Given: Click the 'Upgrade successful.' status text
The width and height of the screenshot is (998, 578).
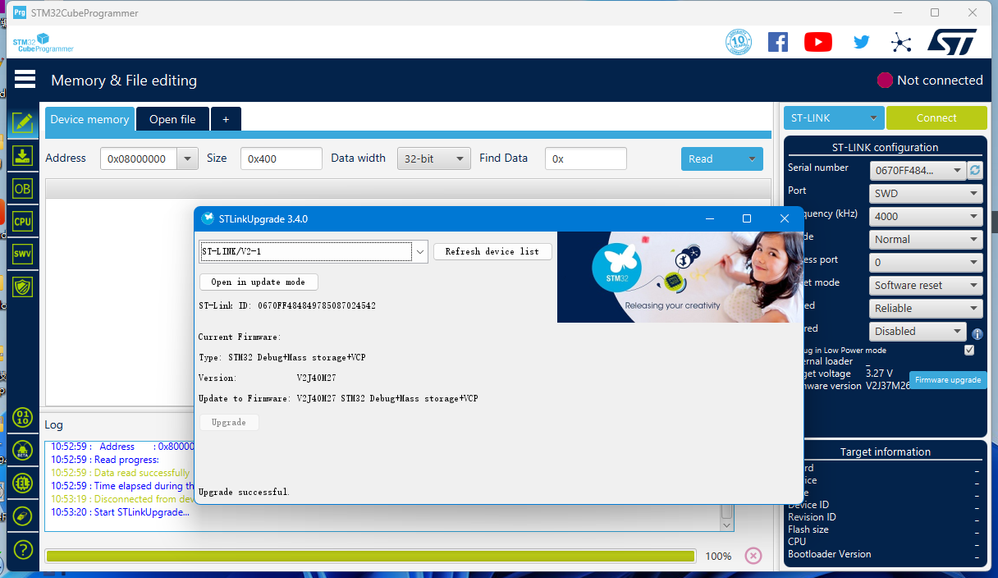Looking at the screenshot, I should tap(243, 491).
